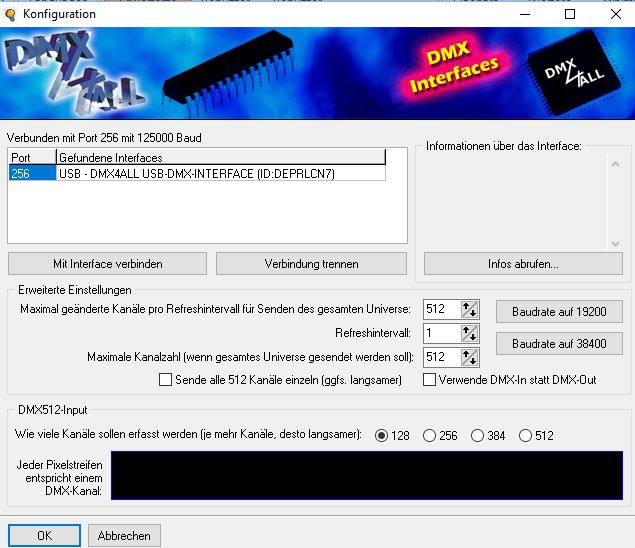Select the 256 channels radio button
The image size is (635, 548).
point(430,436)
